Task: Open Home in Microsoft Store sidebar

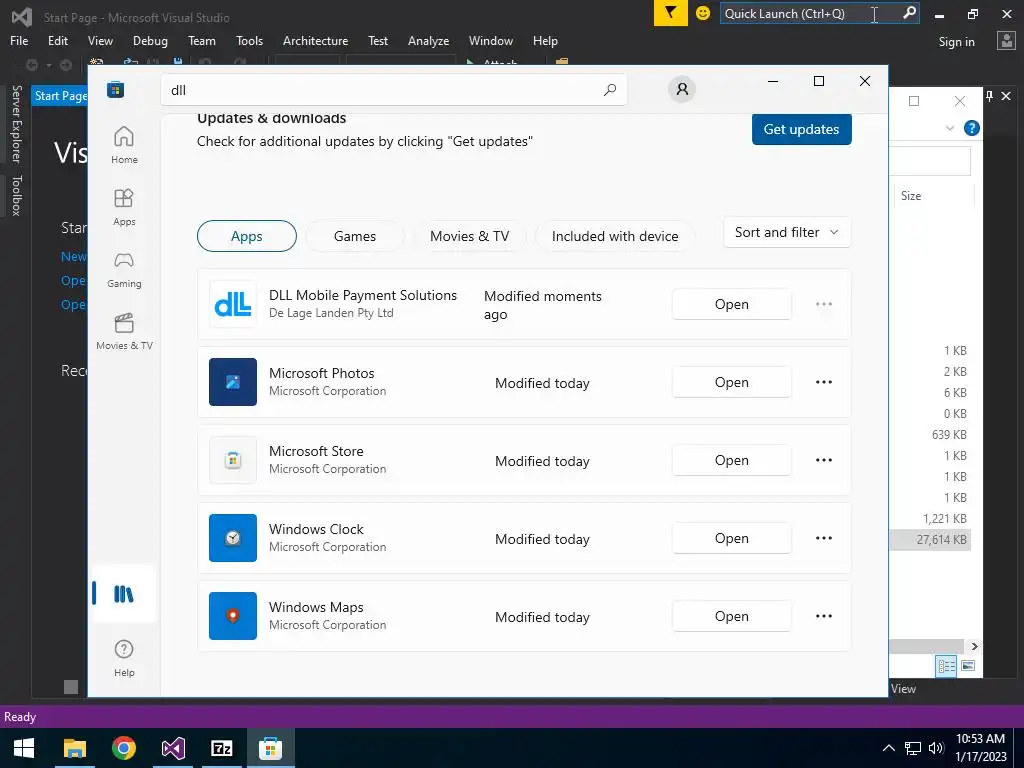Action: (x=124, y=145)
